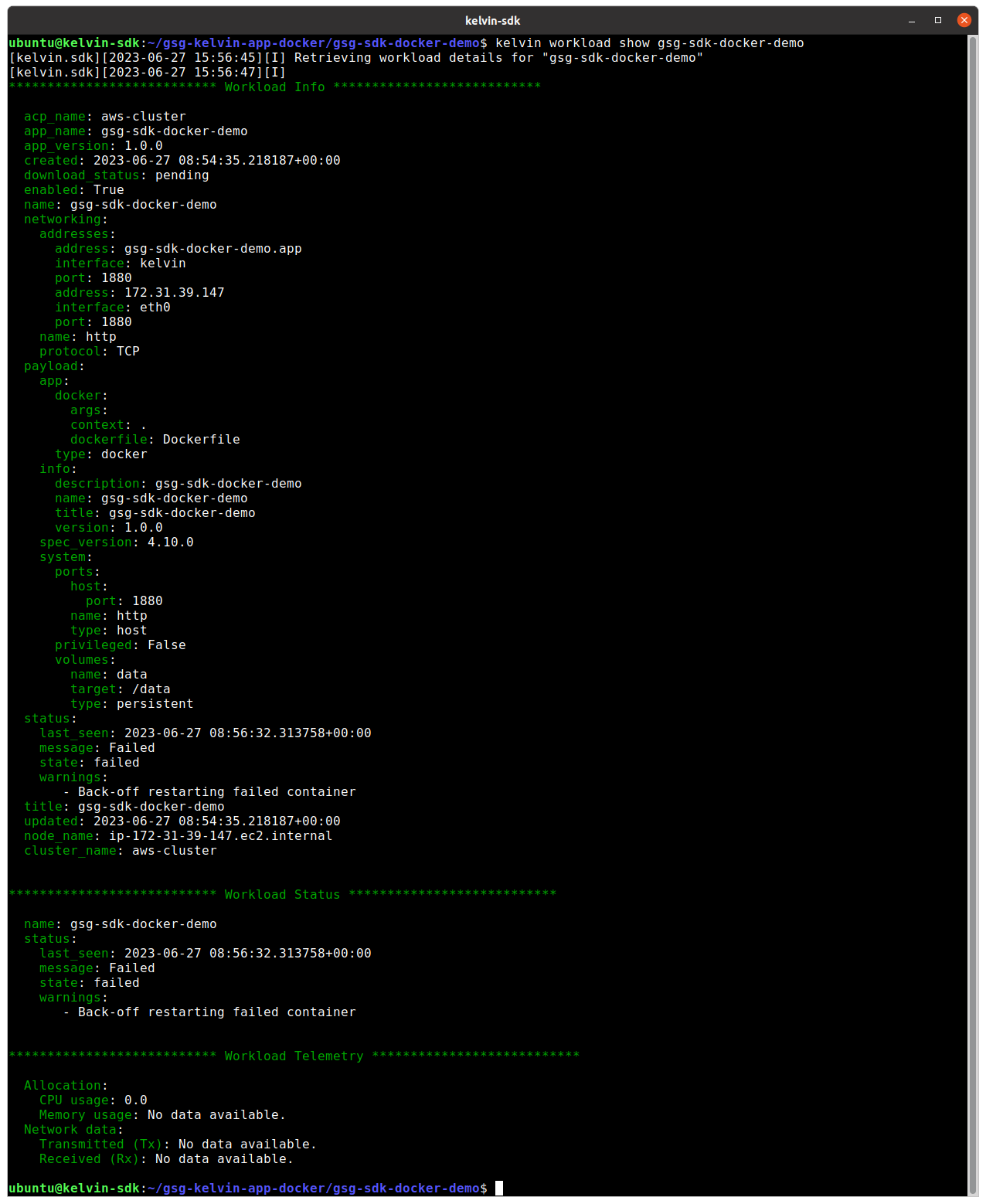Click the Workload Status section header

point(283,895)
